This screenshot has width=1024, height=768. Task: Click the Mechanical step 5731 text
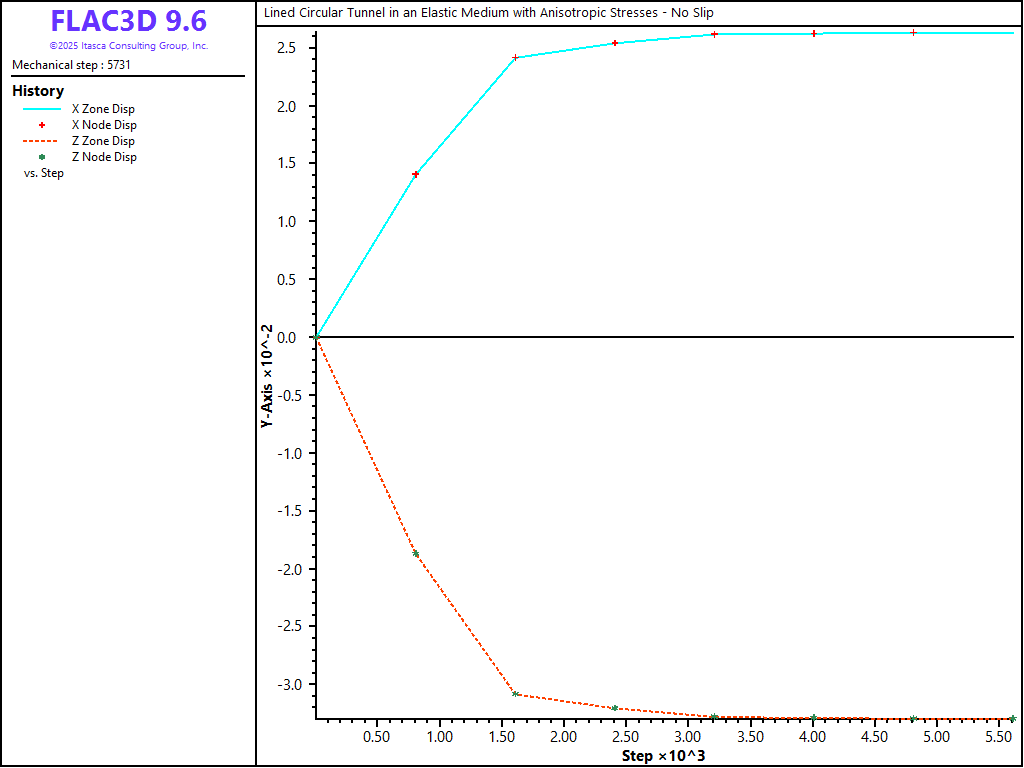pyautogui.click(x=71, y=65)
